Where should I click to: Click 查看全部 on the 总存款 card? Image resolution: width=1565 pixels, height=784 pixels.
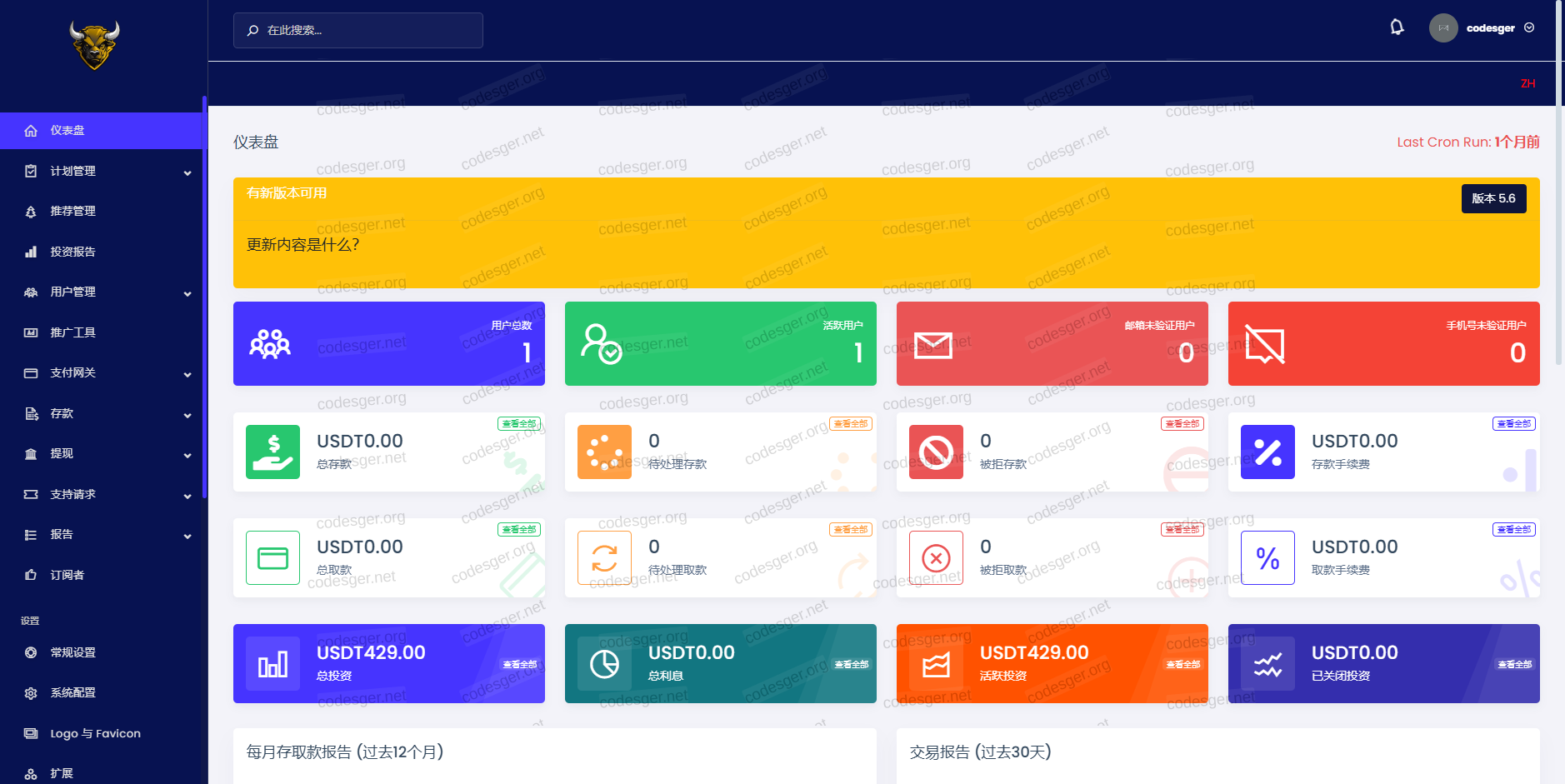pyautogui.click(x=519, y=424)
